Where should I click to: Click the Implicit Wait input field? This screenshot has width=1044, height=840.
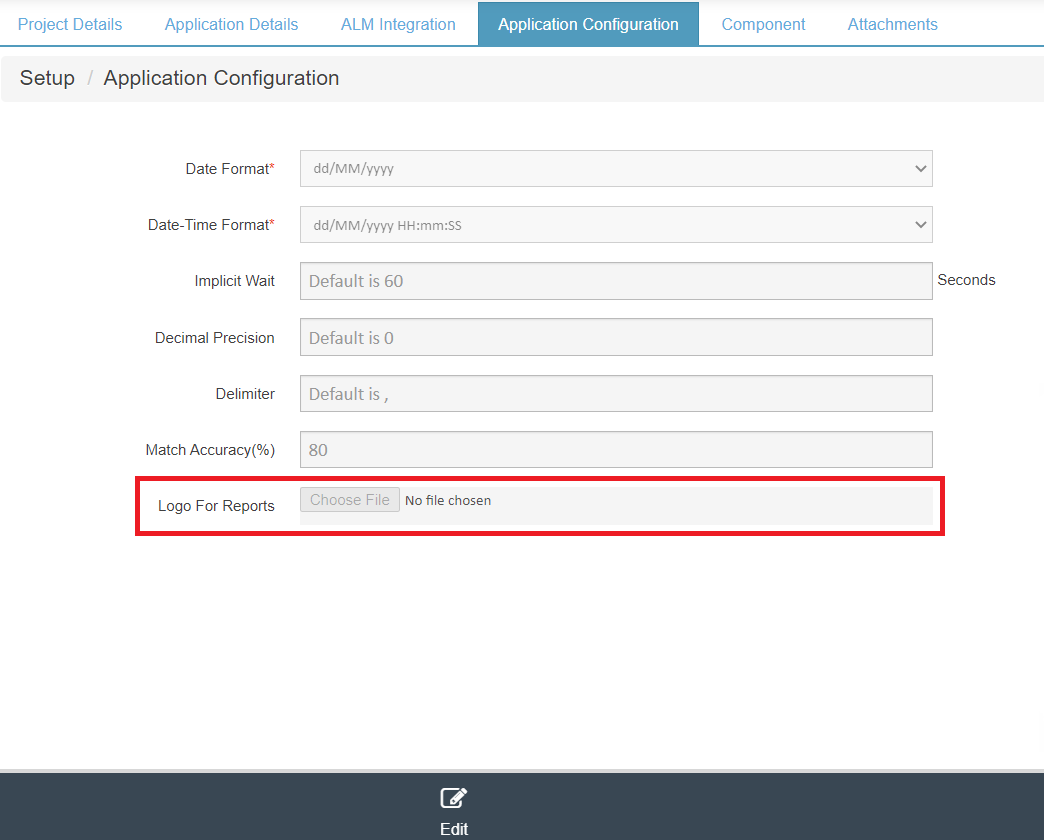coord(616,281)
